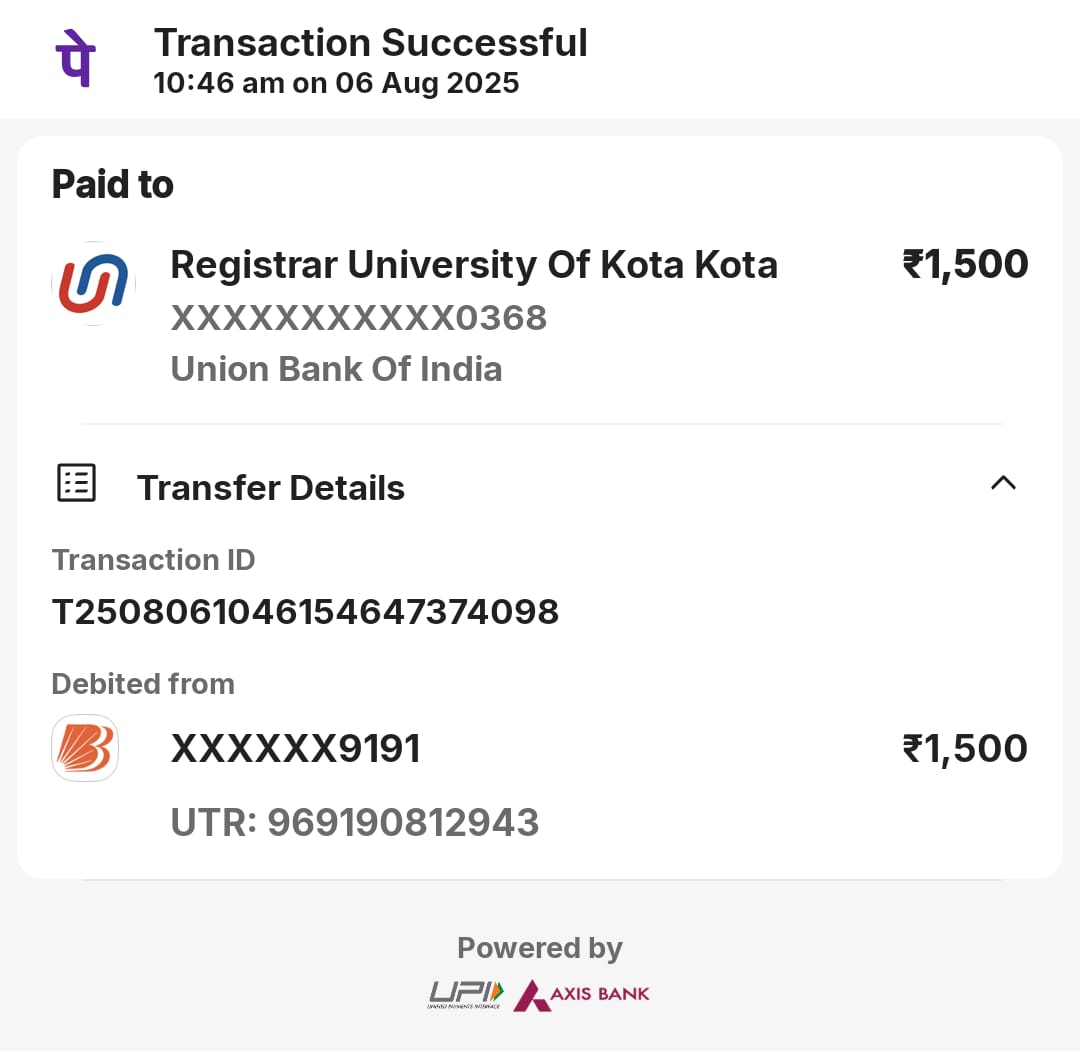
Task: Click the Transfer Details list icon
Action: click(76, 483)
